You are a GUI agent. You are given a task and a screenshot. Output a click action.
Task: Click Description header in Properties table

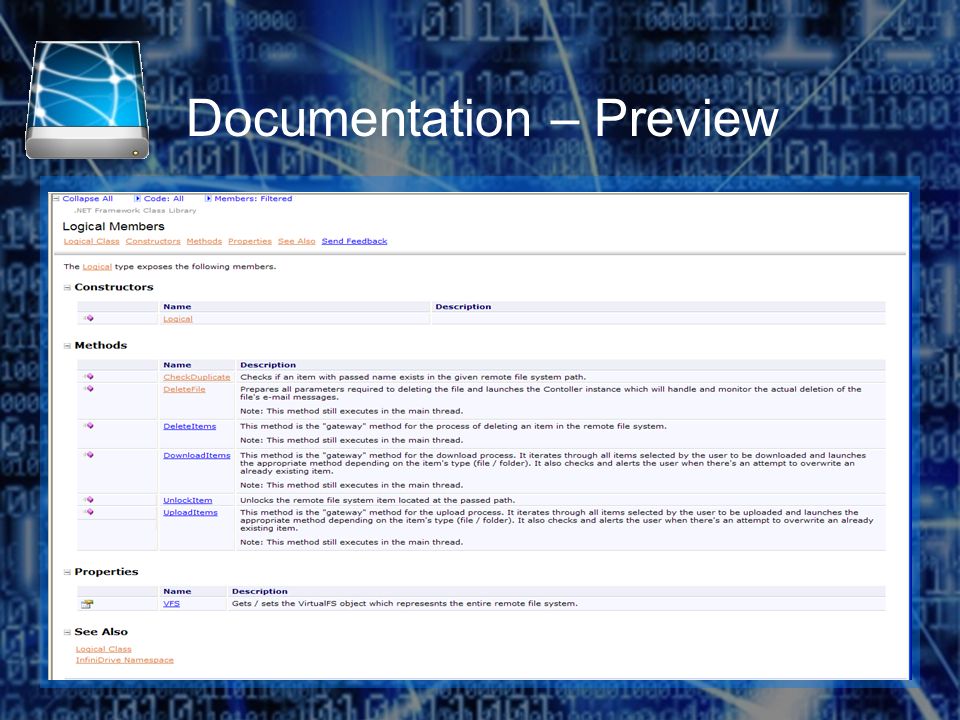[260, 591]
